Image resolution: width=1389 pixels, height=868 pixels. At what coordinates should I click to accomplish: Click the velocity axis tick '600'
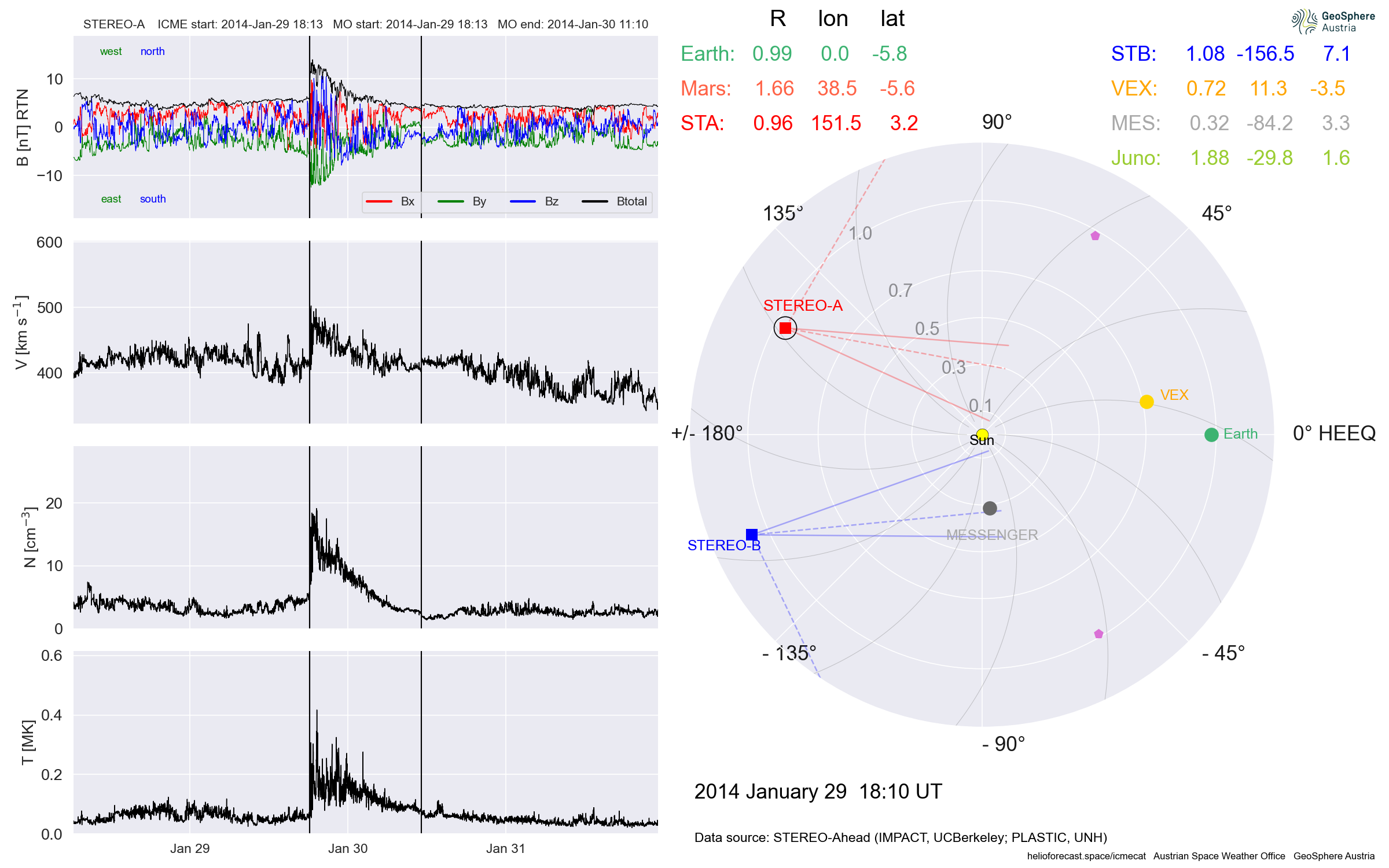coord(49,242)
